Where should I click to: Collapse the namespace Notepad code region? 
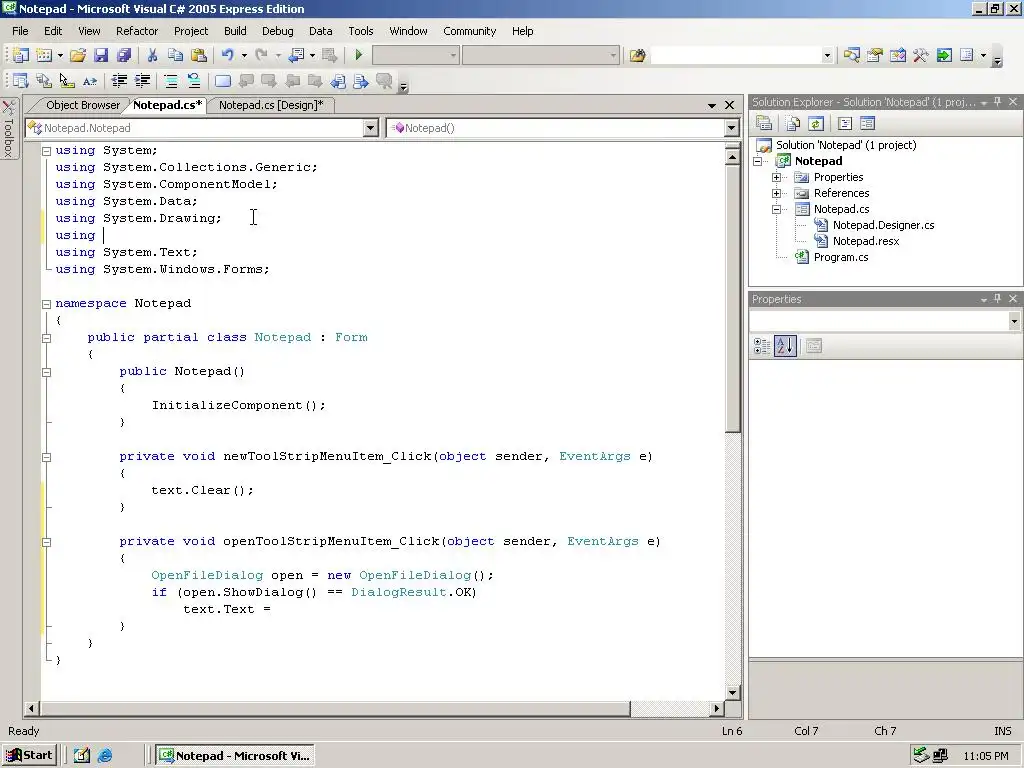click(x=46, y=304)
